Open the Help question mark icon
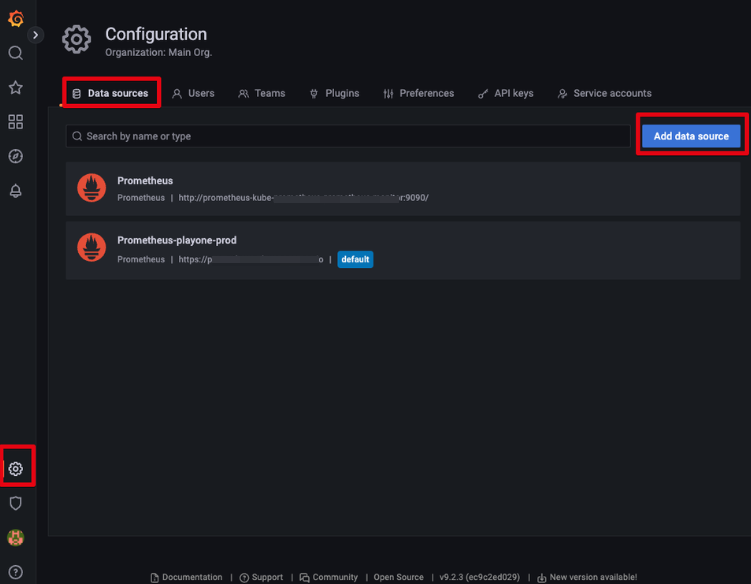 click(16, 572)
